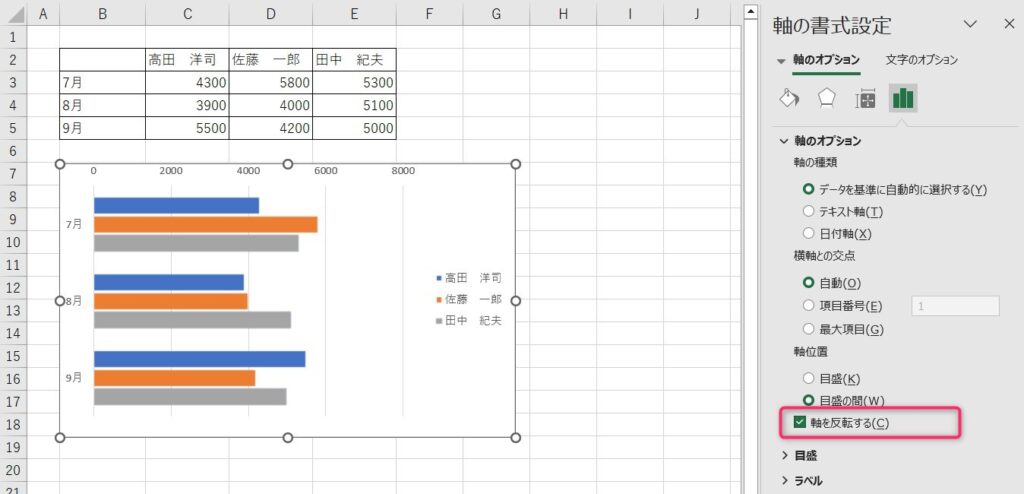The image size is (1024, 494).
Task: Open the Size & Properties icon tab
Action: (865, 98)
